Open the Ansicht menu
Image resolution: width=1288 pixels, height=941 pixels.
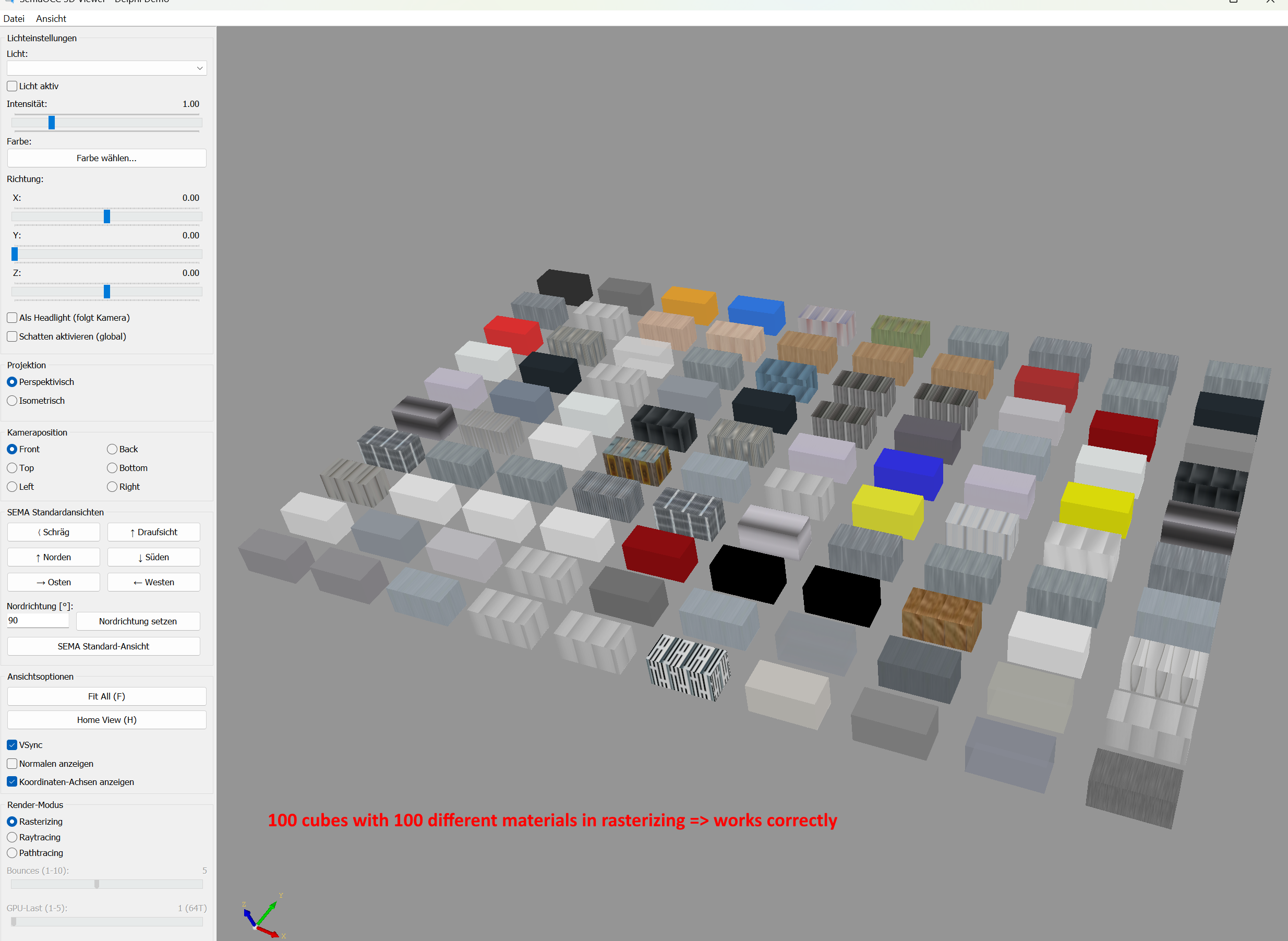pyautogui.click(x=51, y=19)
